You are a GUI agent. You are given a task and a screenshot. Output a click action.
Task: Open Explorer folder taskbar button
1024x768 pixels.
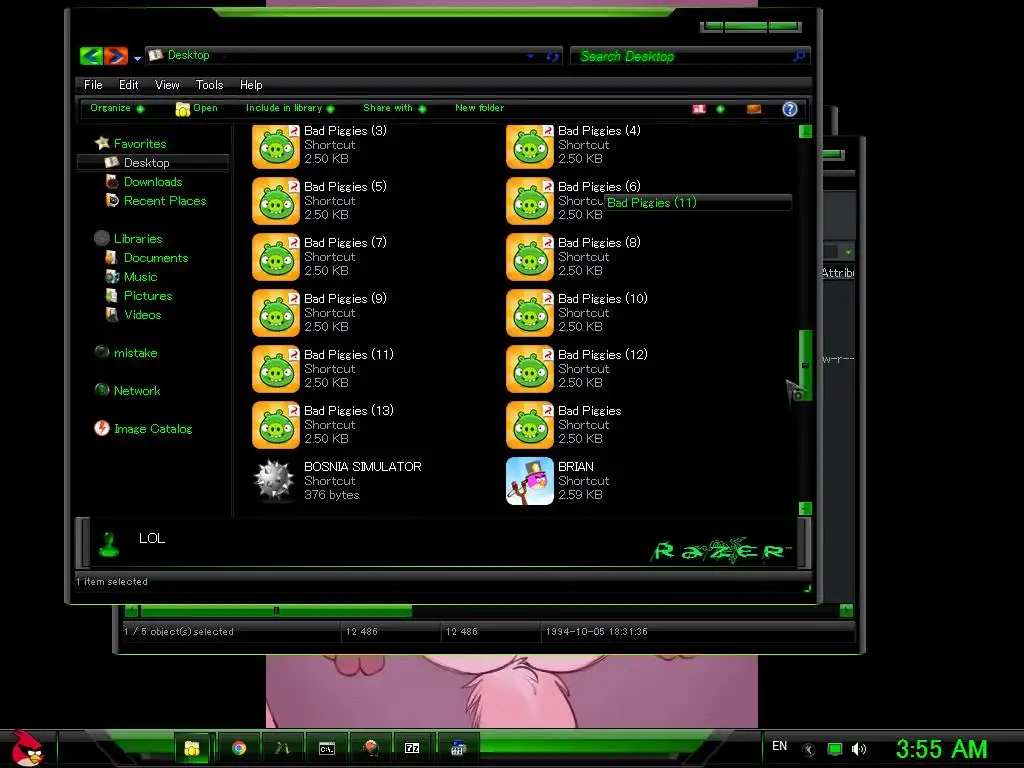point(191,748)
